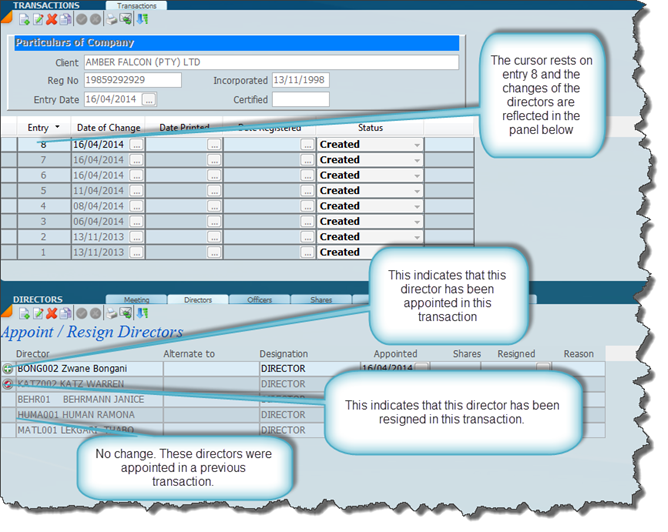Image resolution: width=668 pixels, height=532 pixels.
Task: Click the printer icon in Directors toolbar
Action: 112,313
